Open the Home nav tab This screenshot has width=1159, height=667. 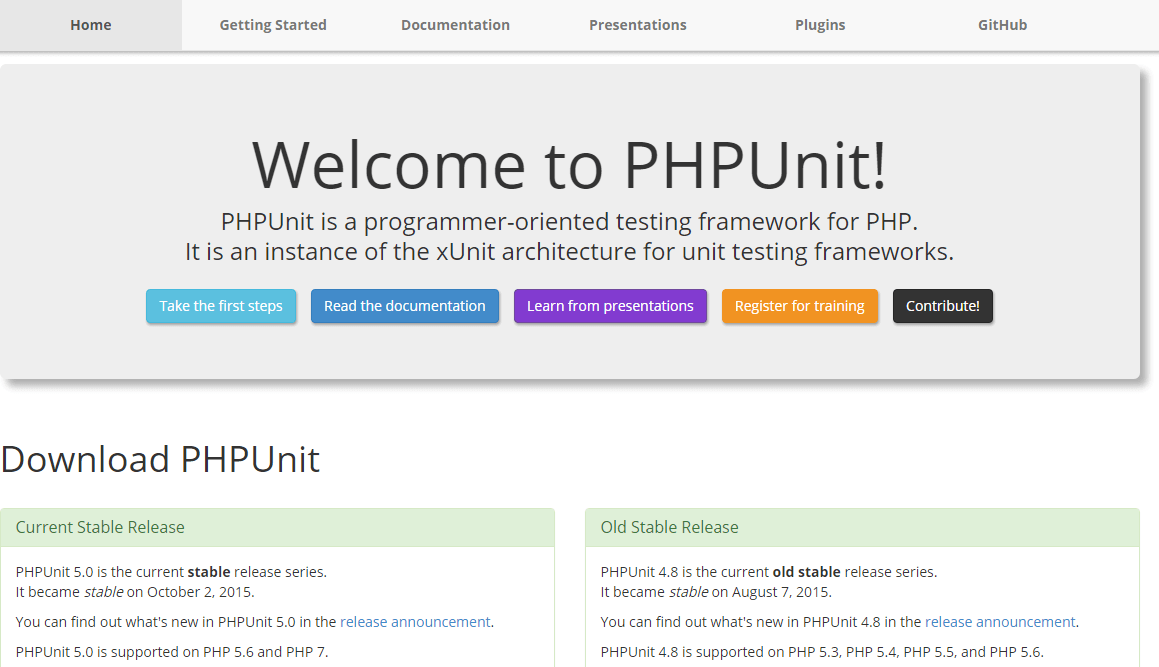[91, 25]
